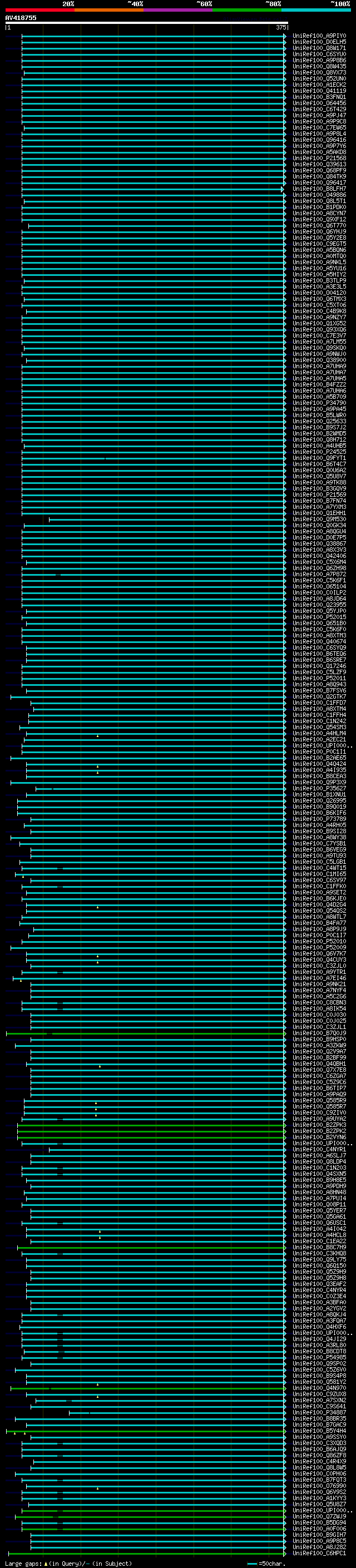Click the UniRef100_P73789 label
Image resolution: width=356 pixels, height=1568 pixels.
[x=319, y=819]
